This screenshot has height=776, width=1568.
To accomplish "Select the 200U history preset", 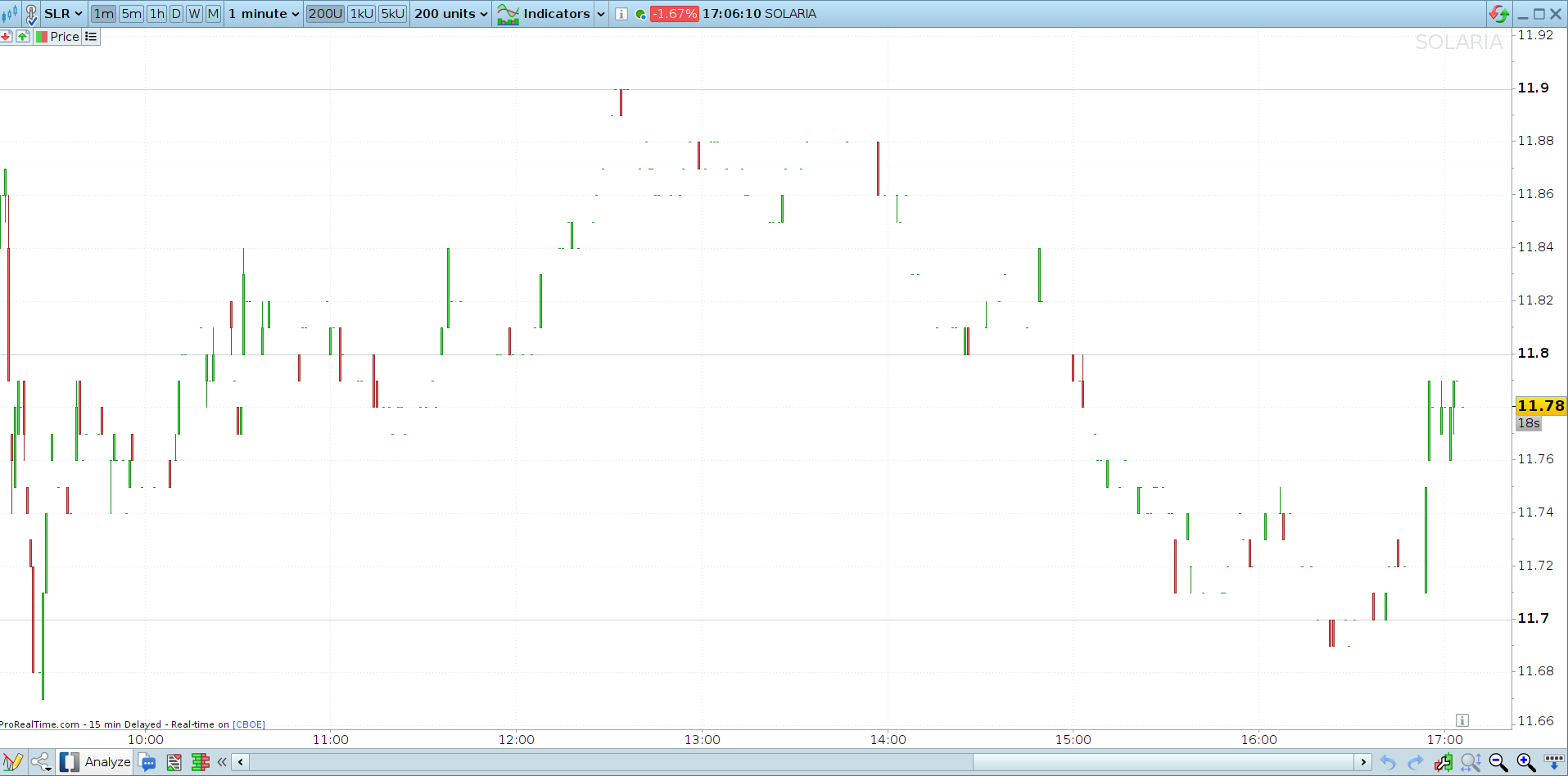I will [x=325, y=14].
